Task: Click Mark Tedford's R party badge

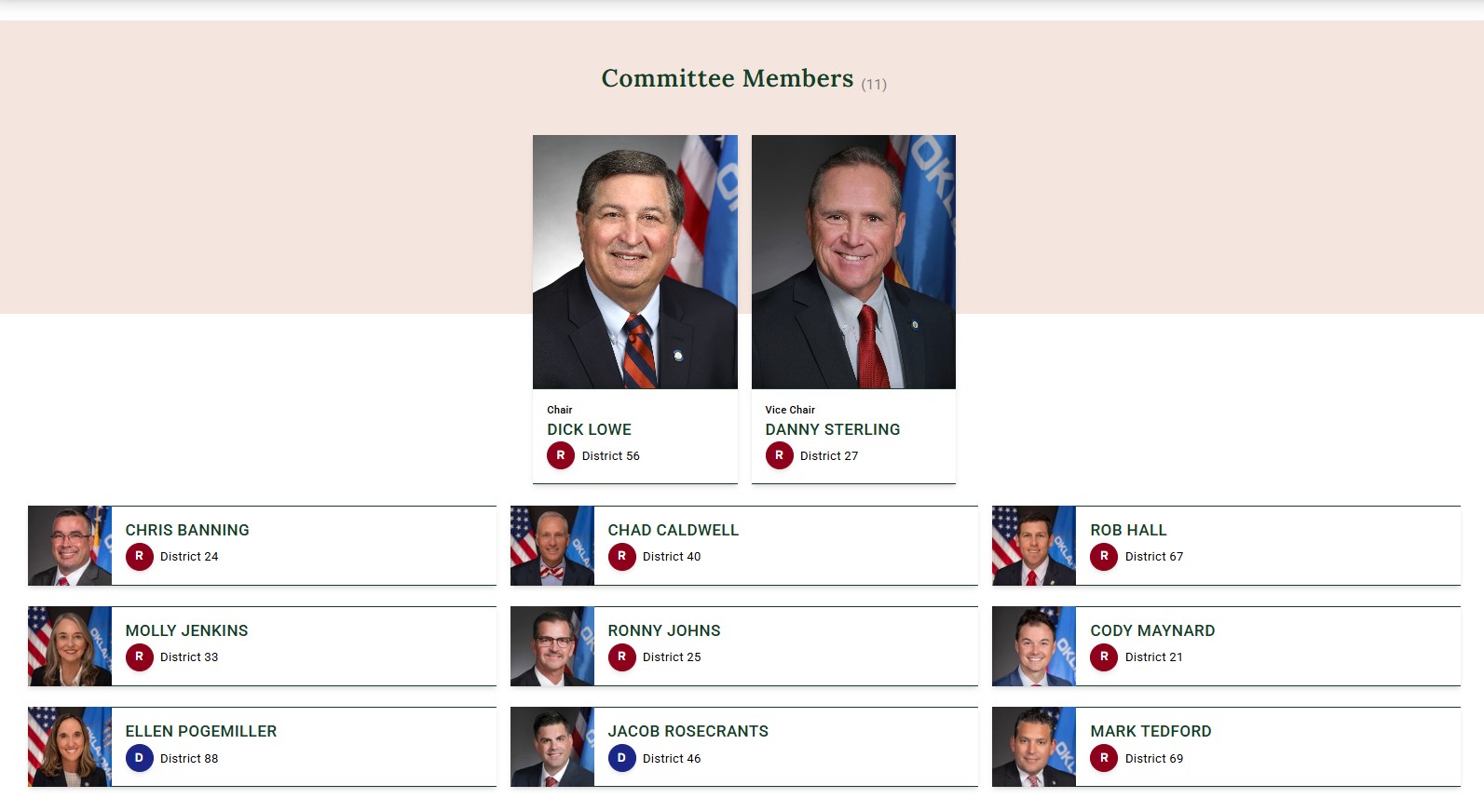Action: (1104, 758)
